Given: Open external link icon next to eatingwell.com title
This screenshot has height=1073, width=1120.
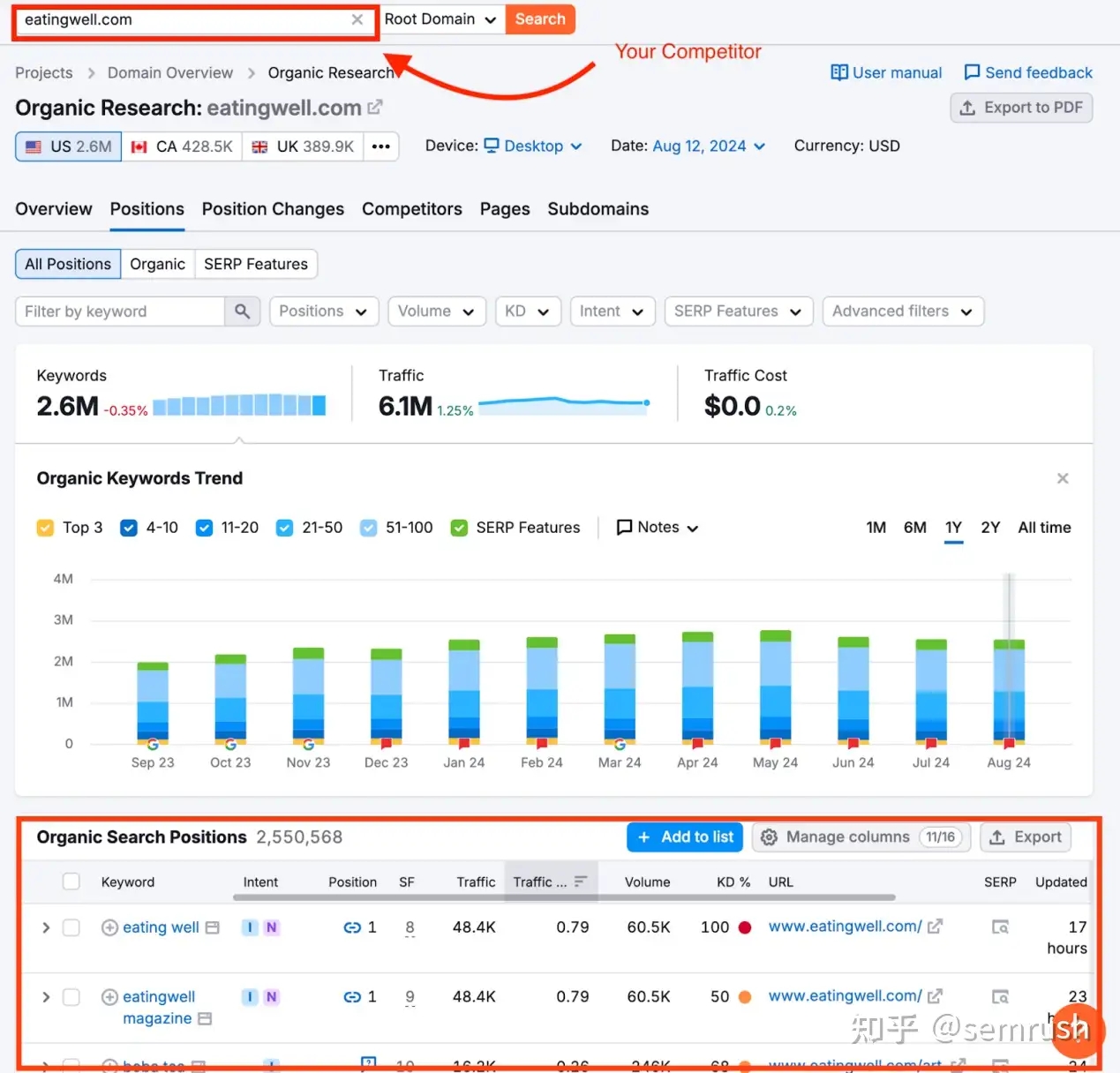Looking at the screenshot, I should pyautogui.click(x=375, y=108).
